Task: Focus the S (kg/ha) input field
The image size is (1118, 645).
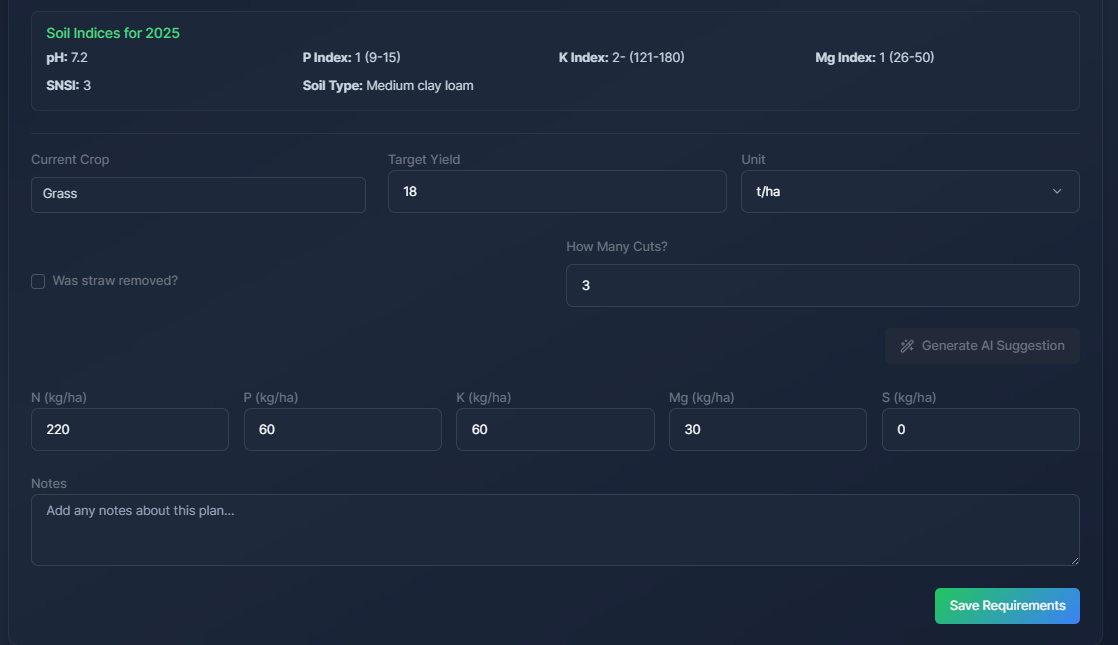Action: tap(980, 430)
